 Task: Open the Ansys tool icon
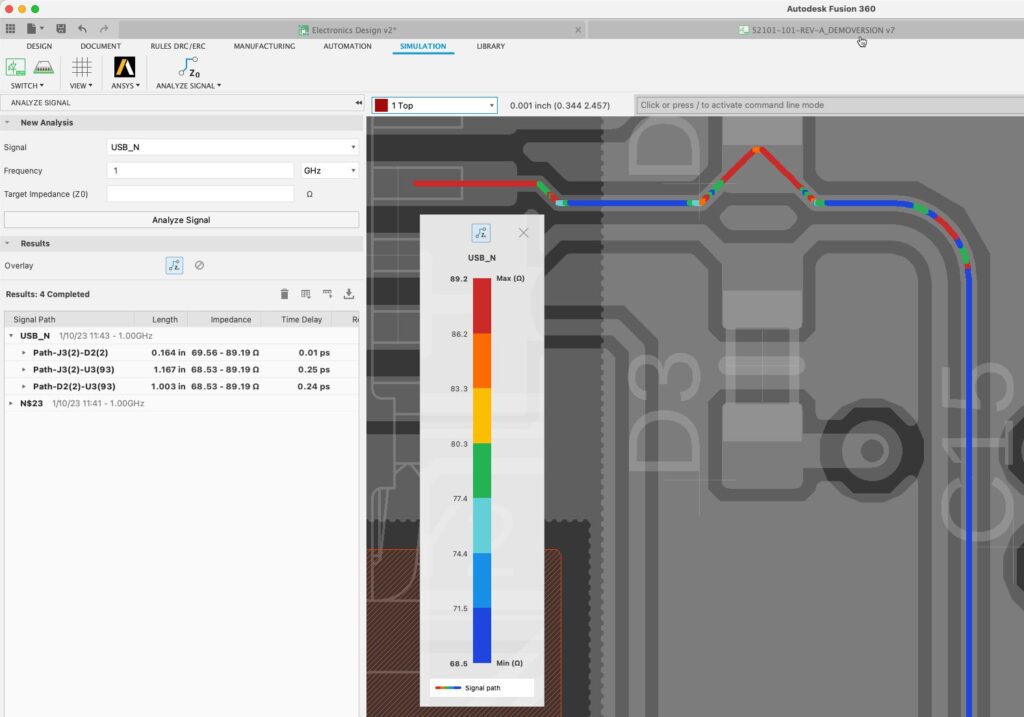pyautogui.click(x=124, y=67)
